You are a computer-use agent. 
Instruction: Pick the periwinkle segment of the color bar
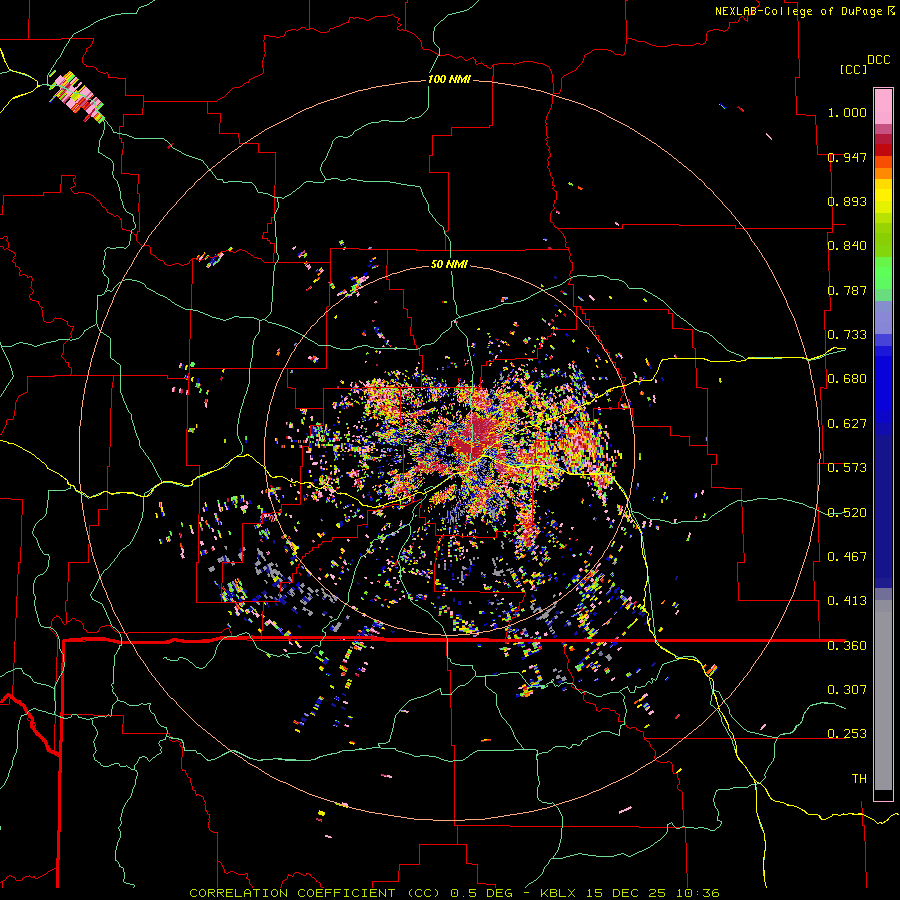pyautogui.click(x=883, y=317)
